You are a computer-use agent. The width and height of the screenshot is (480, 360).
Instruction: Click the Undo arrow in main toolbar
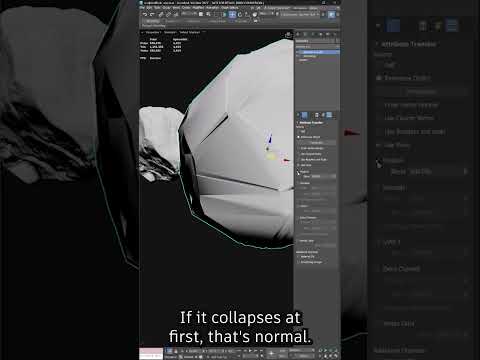[x=145, y=14]
